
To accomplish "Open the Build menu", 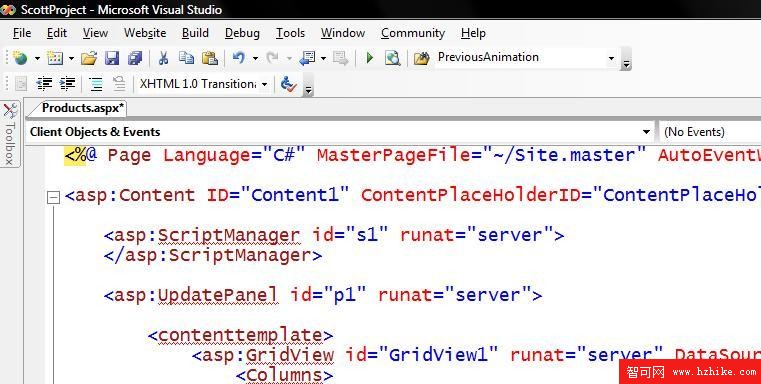I will pyautogui.click(x=195, y=33).
